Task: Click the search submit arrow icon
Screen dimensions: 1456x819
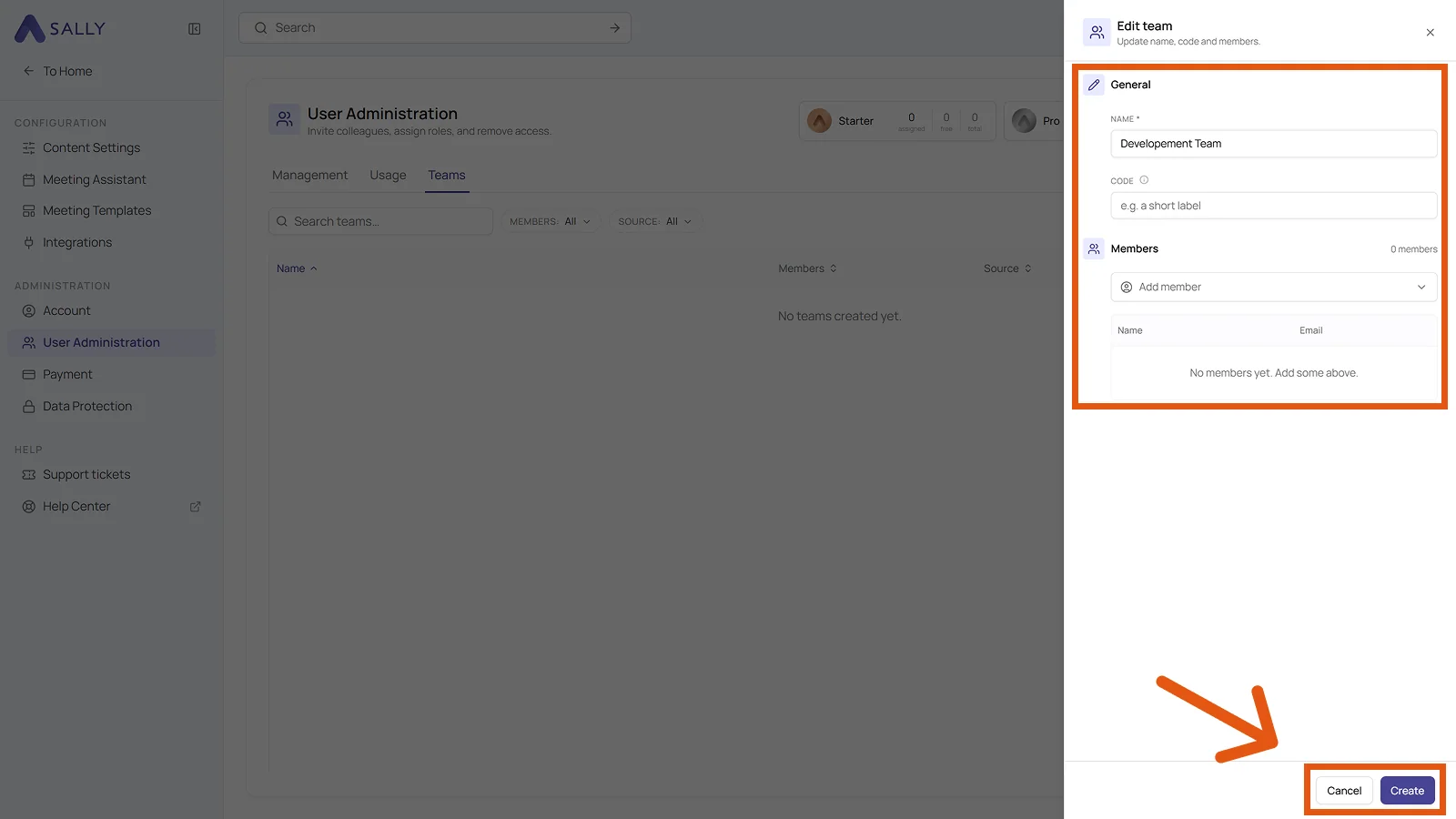Action: (x=614, y=28)
